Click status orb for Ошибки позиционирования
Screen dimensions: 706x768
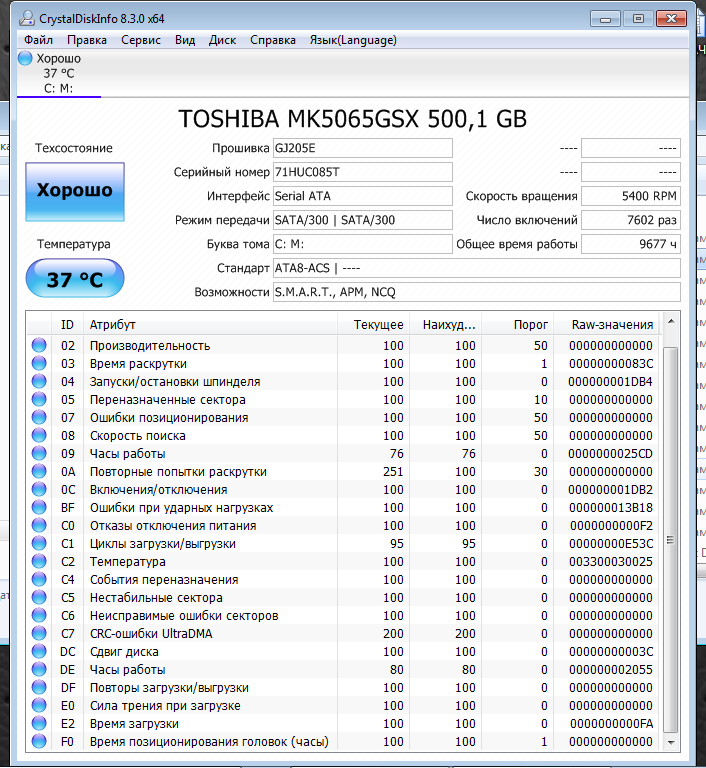pyautogui.click(x=39, y=417)
